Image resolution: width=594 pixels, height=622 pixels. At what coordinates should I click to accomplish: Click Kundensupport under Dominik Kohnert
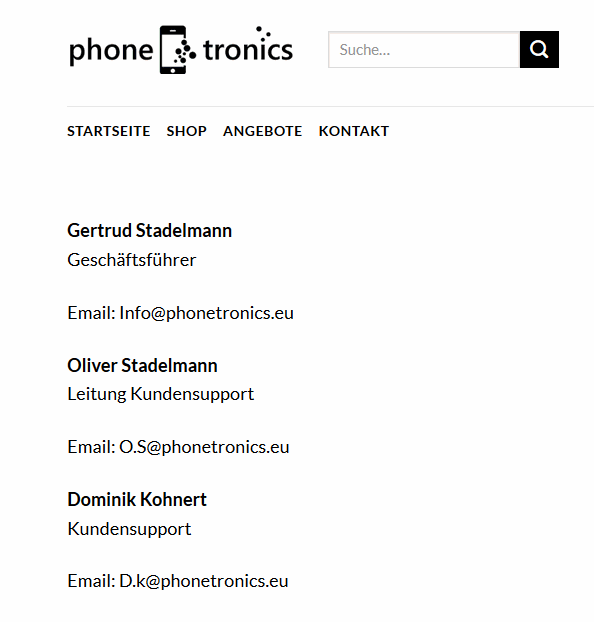[129, 529]
